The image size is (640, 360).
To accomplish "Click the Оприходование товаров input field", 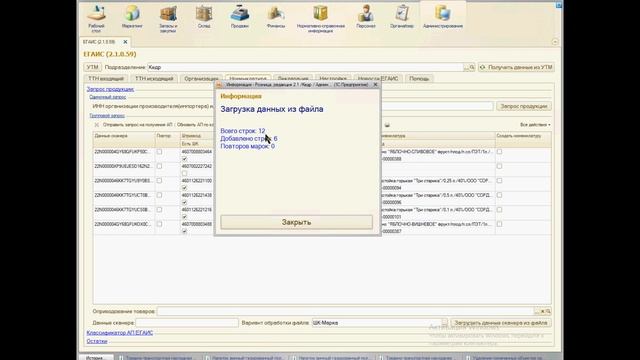I will click(x=345, y=311).
